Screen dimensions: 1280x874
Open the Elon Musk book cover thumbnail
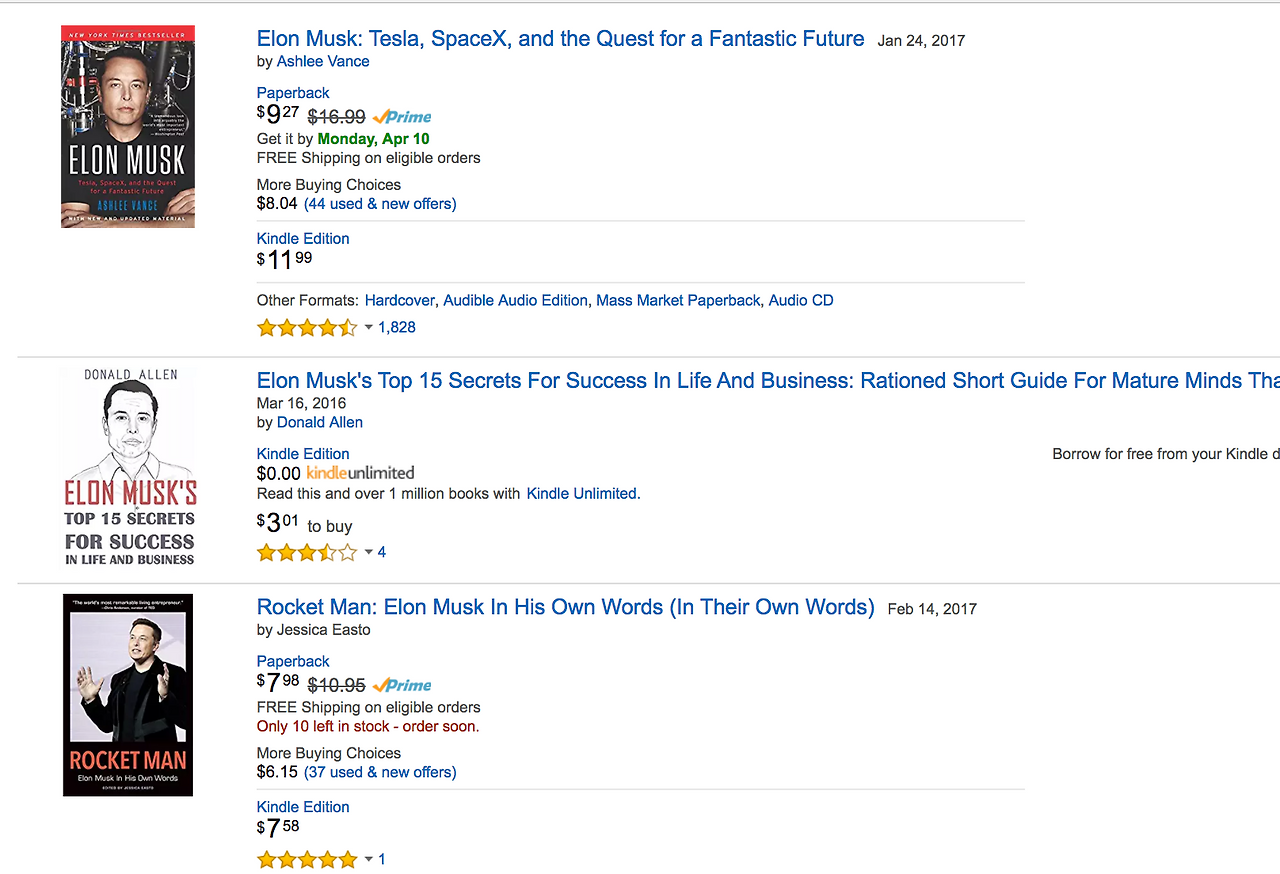coord(128,127)
